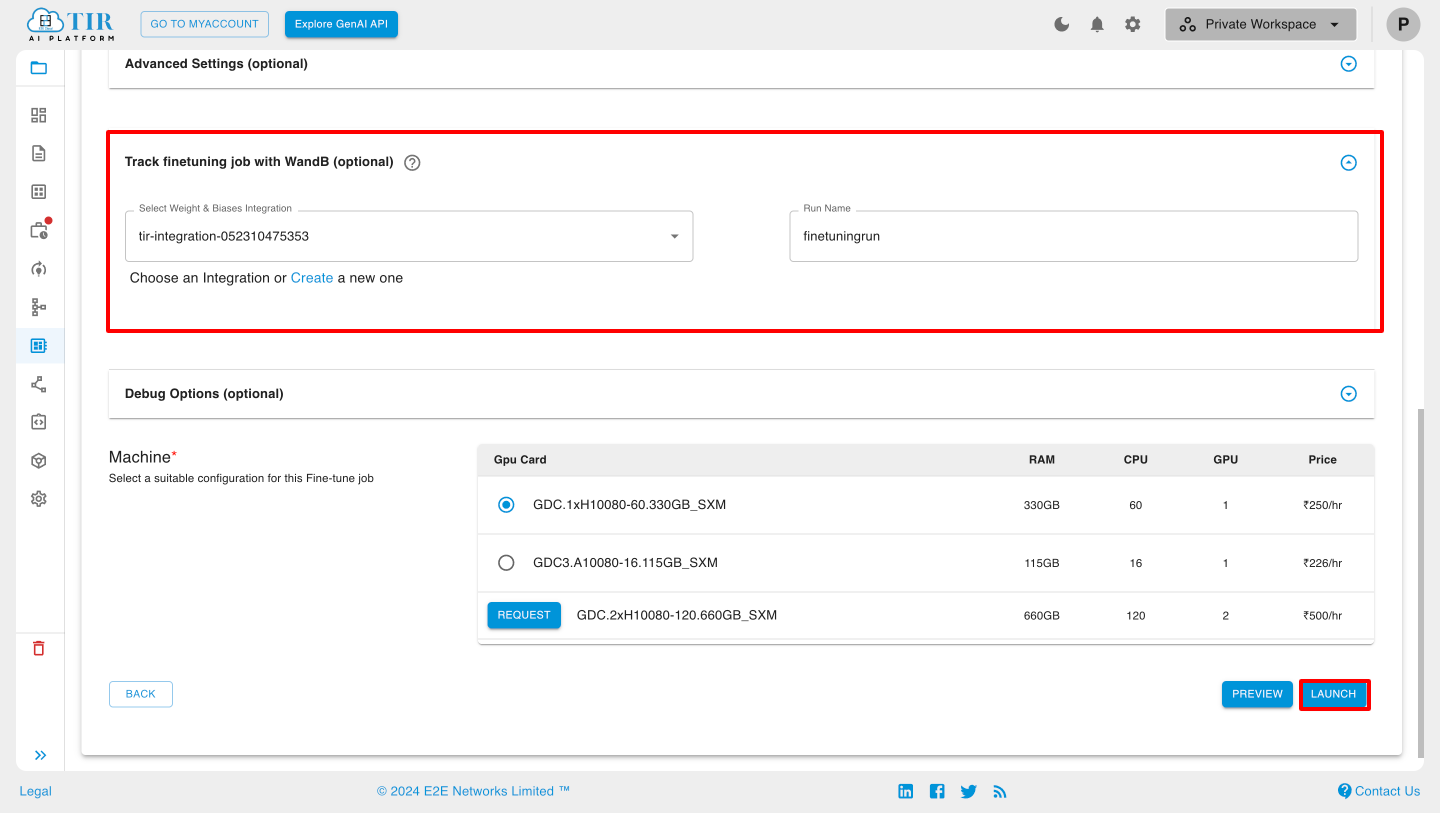Click the LAUNCH button
1440x813 pixels.
pos(1334,694)
